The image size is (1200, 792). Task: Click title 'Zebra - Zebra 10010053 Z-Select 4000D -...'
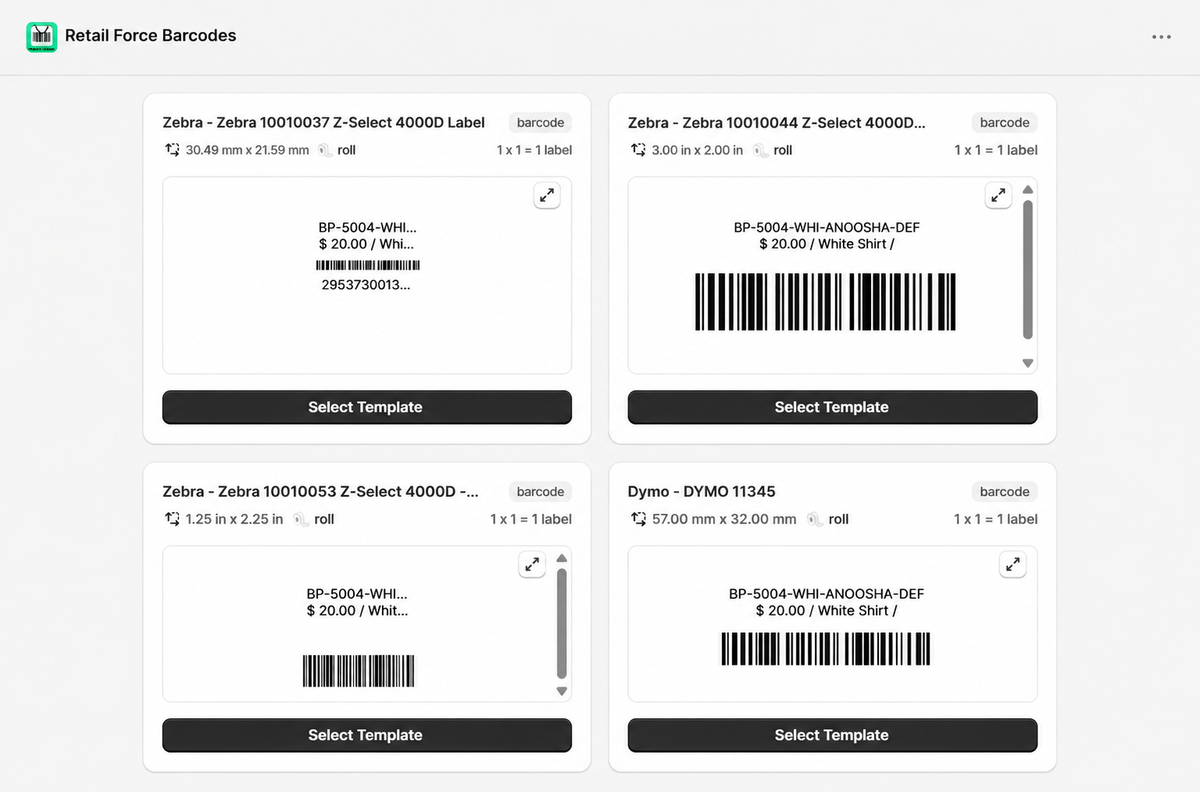click(321, 492)
